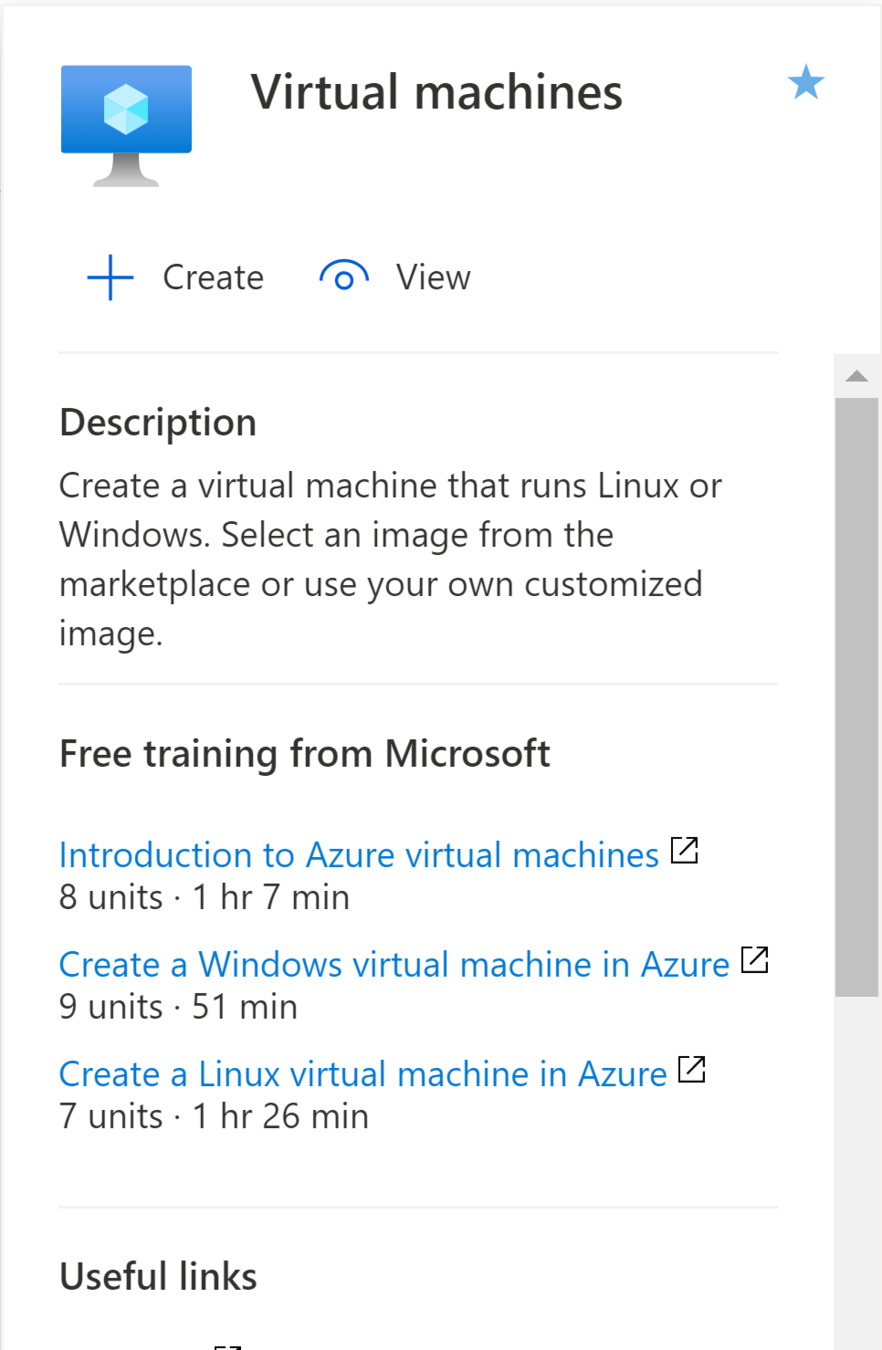Viewport: 882px width, 1350px height.
Task: Click the Virtual machines monitor icon
Action: [126, 125]
